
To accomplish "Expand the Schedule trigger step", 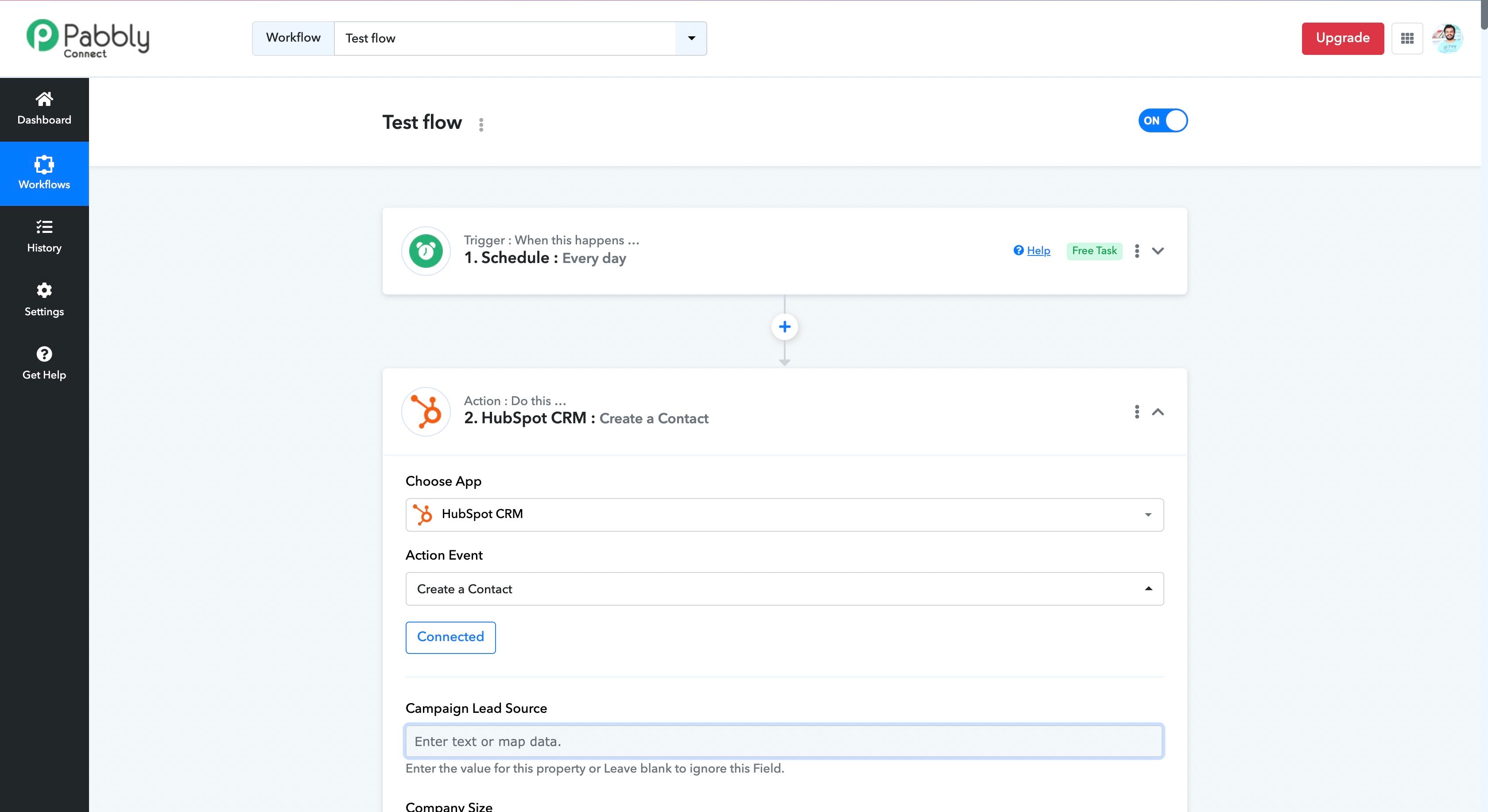I will coord(1158,251).
